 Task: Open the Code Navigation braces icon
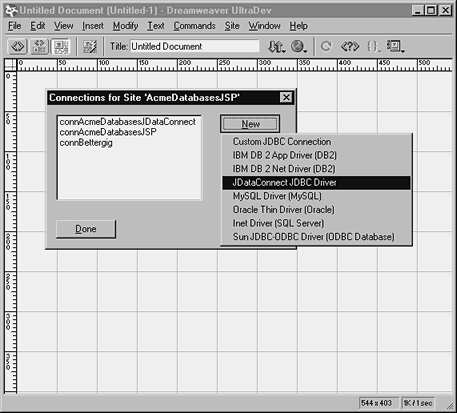point(373,46)
